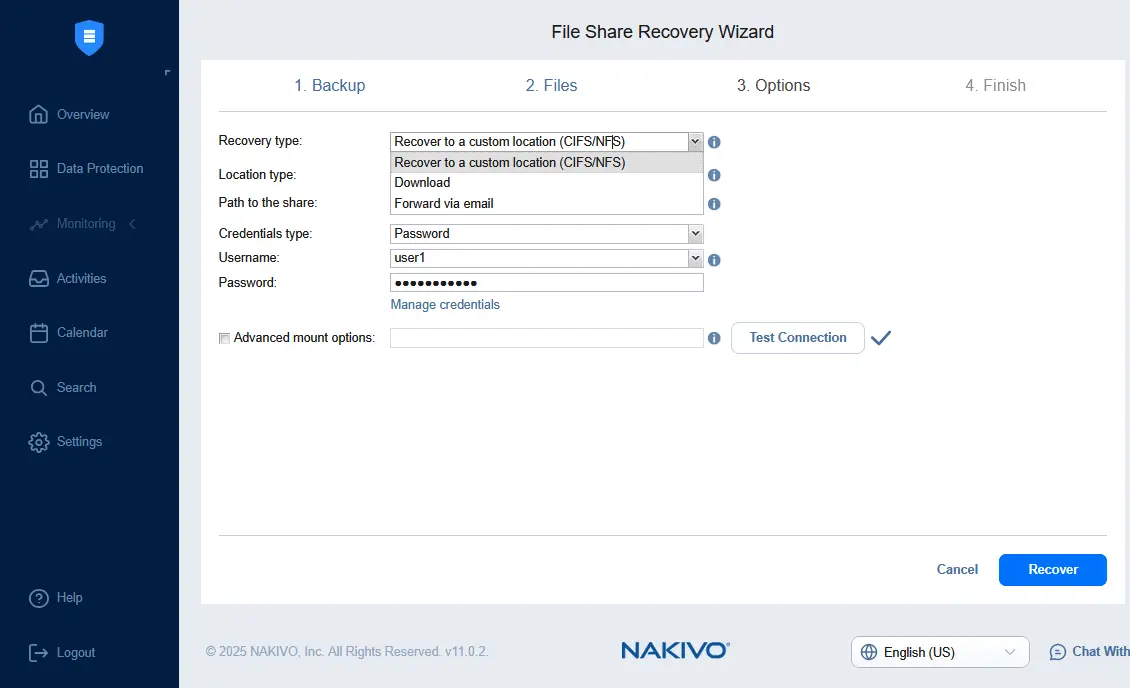Click the copyright v11.0.2 footer text
The width and height of the screenshot is (1130, 688).
pyautogui.click(x=347, y=651)
